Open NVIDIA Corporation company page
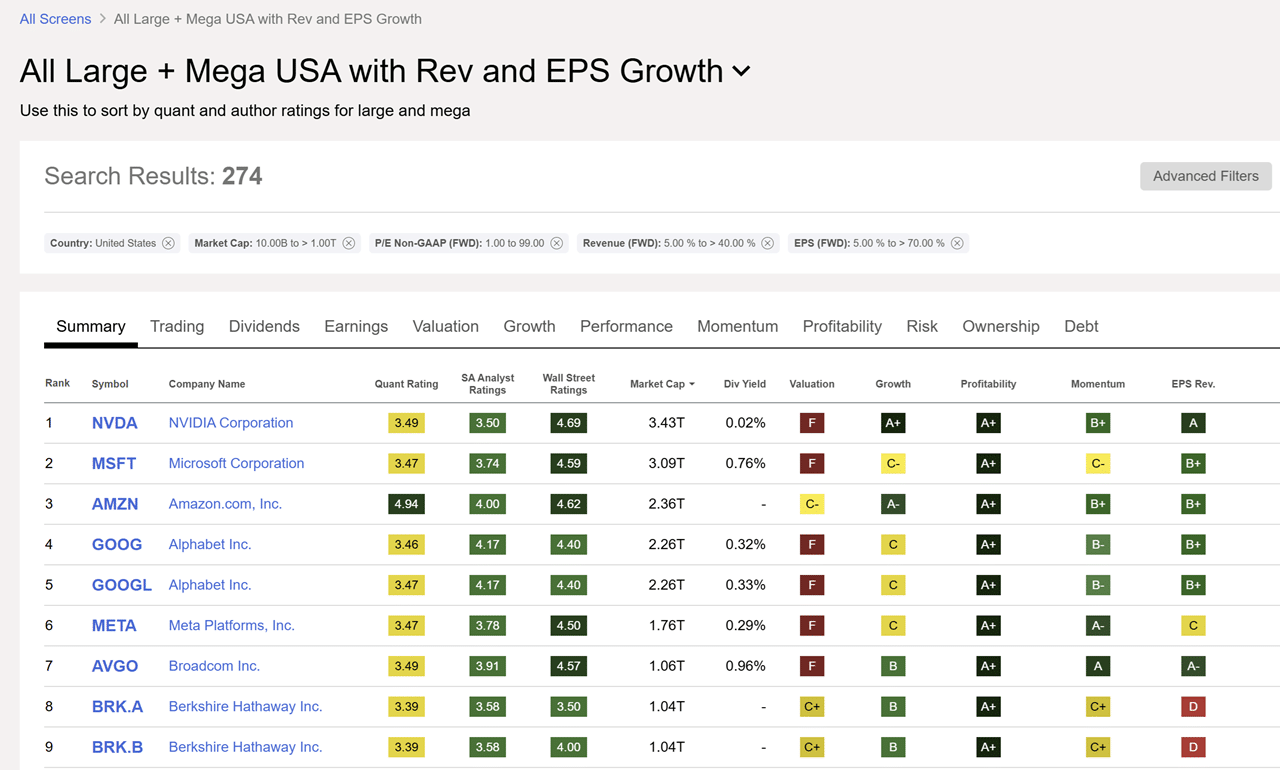The width and height of the screenshot is (1280, 770). coord(231,423)
